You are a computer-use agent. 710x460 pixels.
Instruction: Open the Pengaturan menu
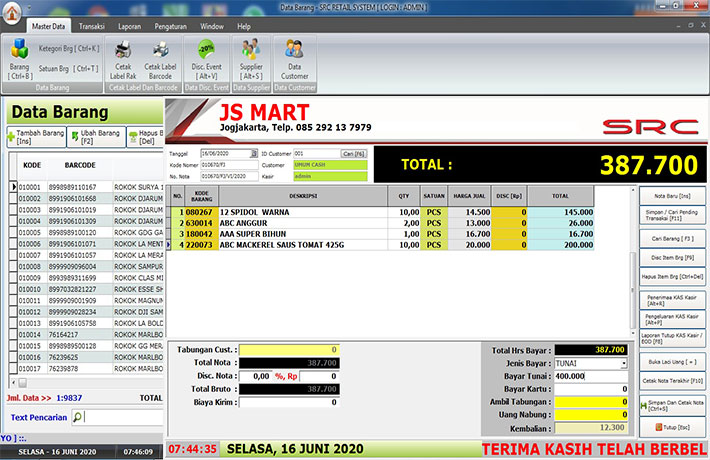tap(170, 26)
